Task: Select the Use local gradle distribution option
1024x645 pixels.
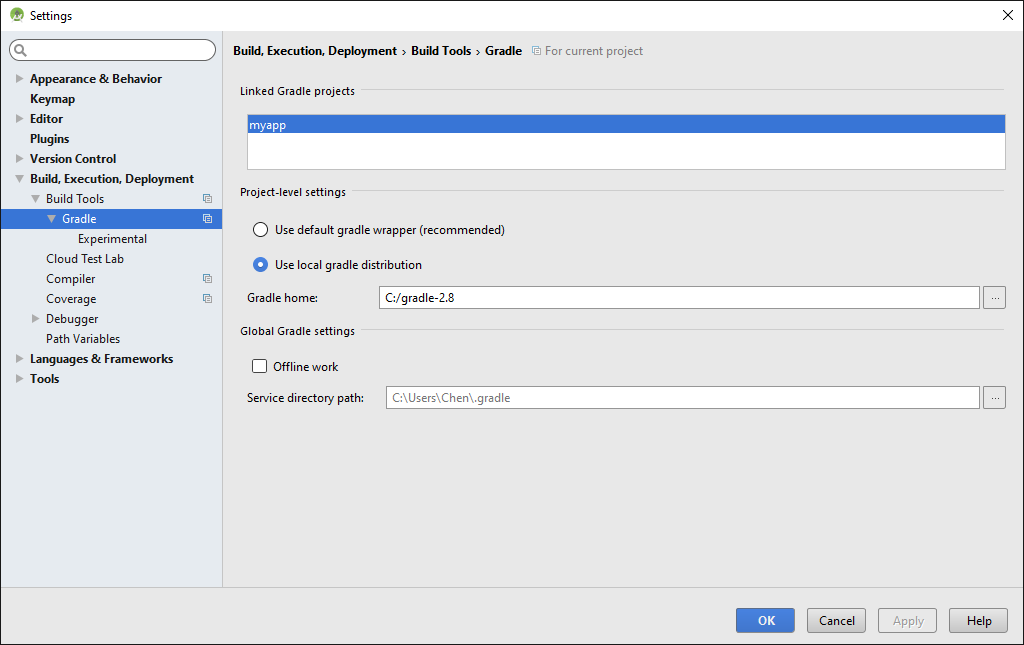Action: [x=260, y=264]
